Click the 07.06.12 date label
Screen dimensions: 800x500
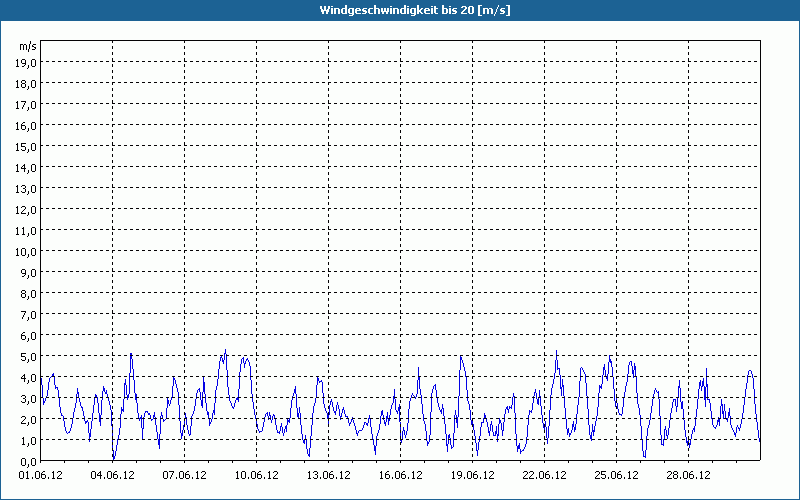click(x=185, y=475)
